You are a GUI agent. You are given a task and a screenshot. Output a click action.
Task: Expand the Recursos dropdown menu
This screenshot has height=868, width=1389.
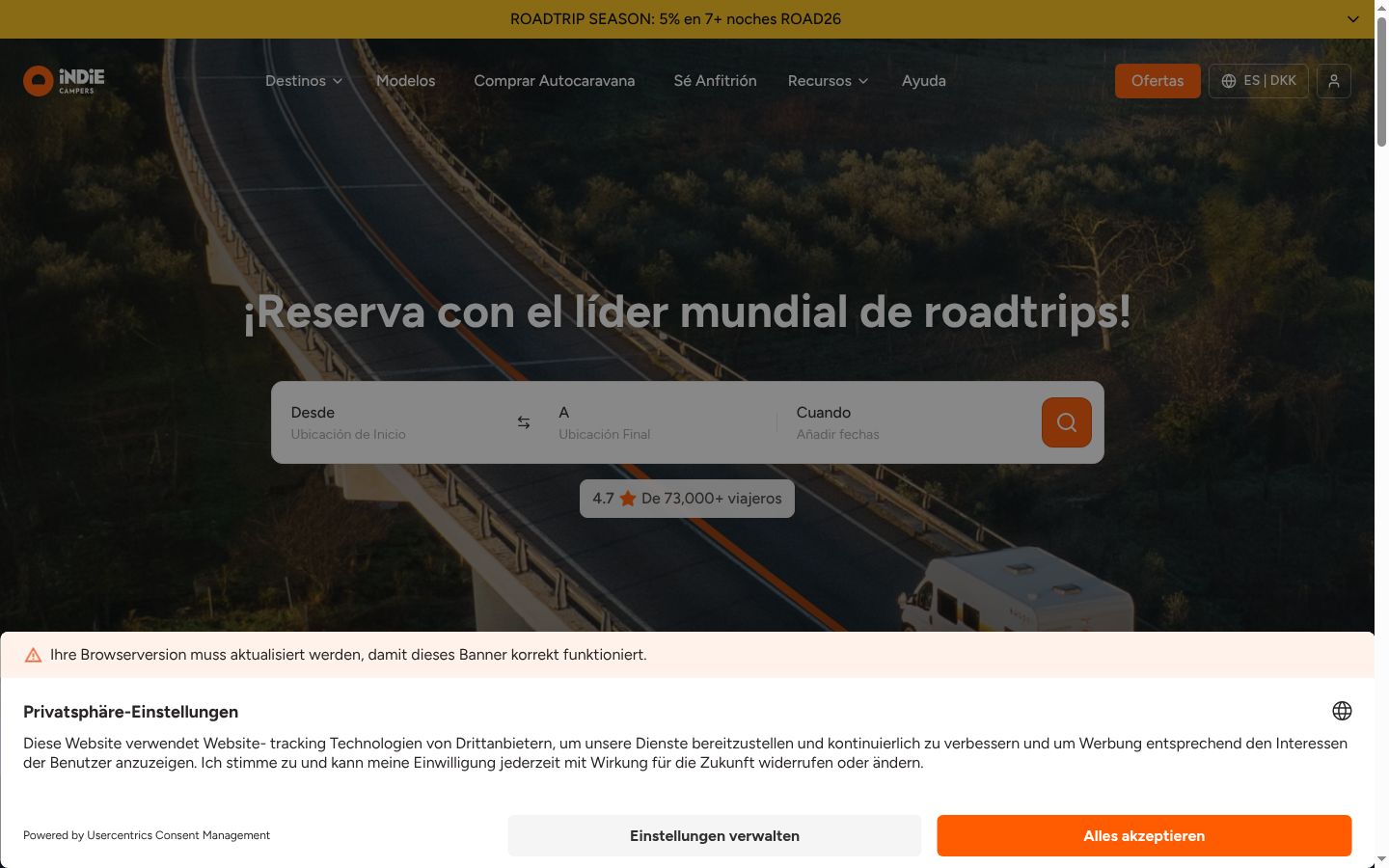tap(828, 81)
